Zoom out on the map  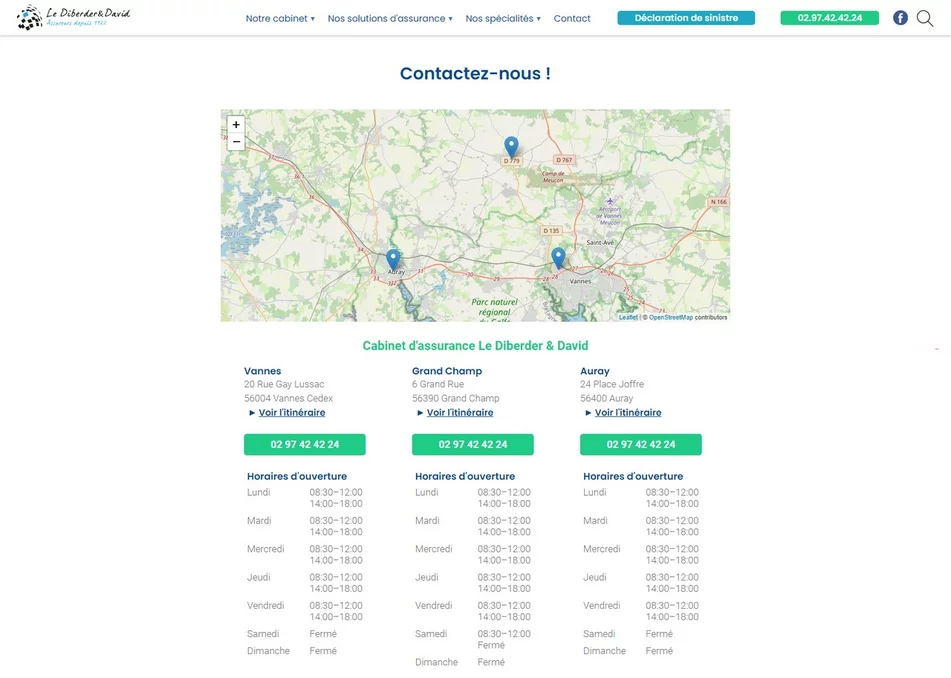pyautogui.click(x=236, y=142)
